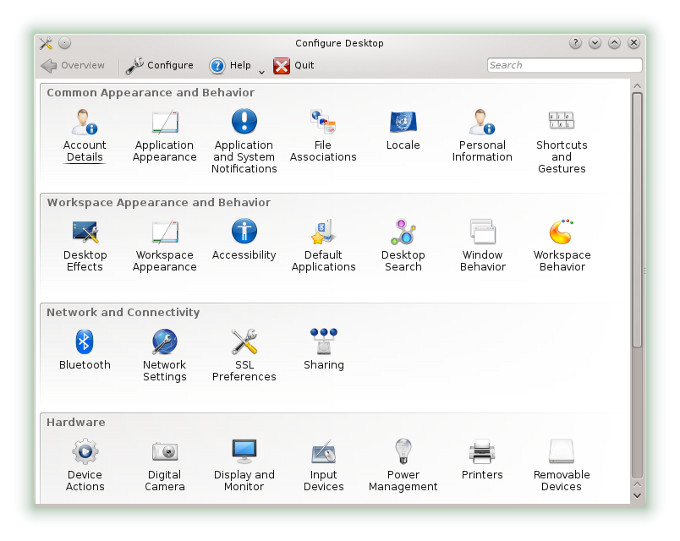Open Input Devices module
680x541 pixels.
point(323,466)
